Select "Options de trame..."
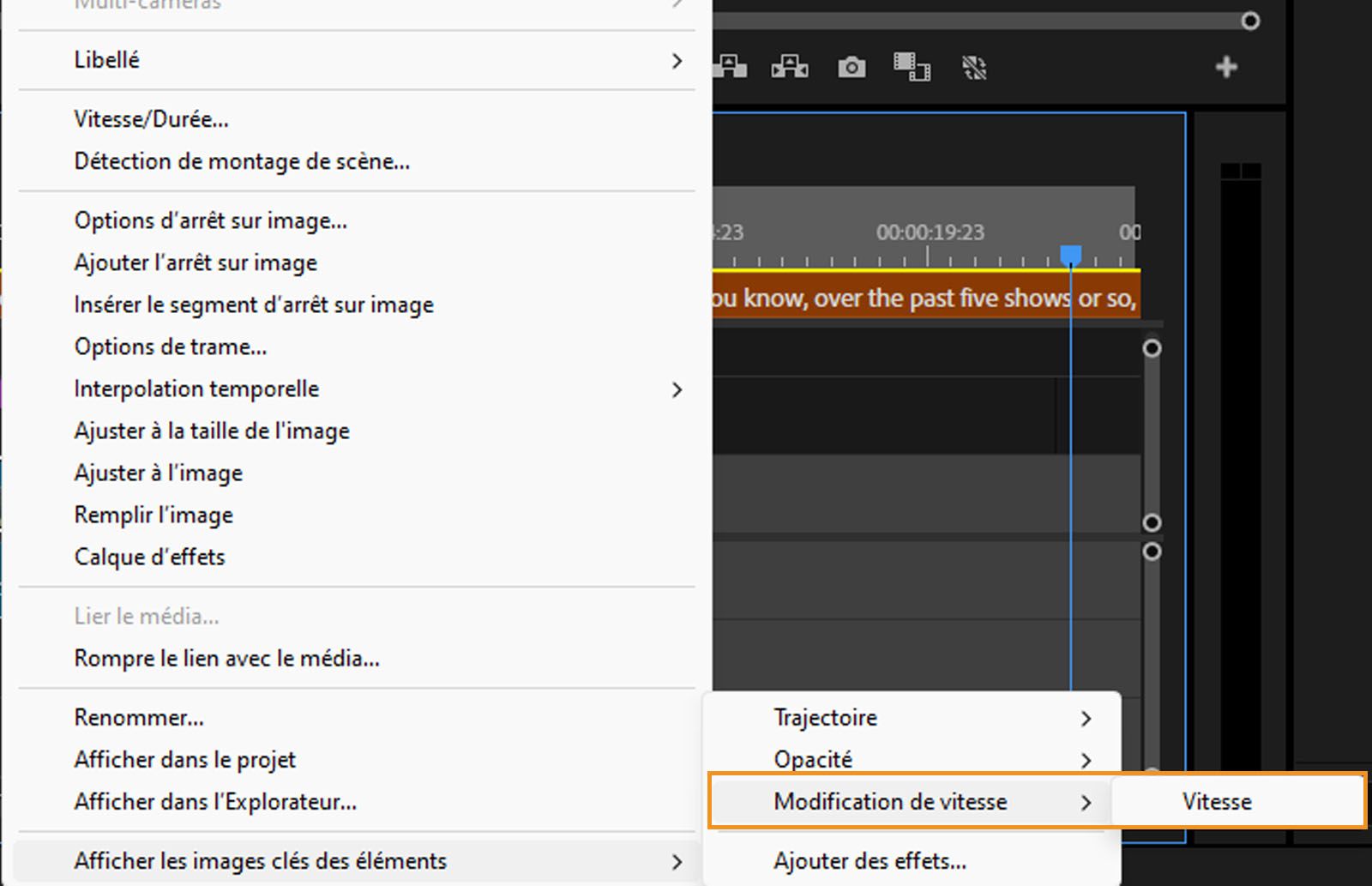This screenshot has width=1372, height=886. [x=170, y=347]
